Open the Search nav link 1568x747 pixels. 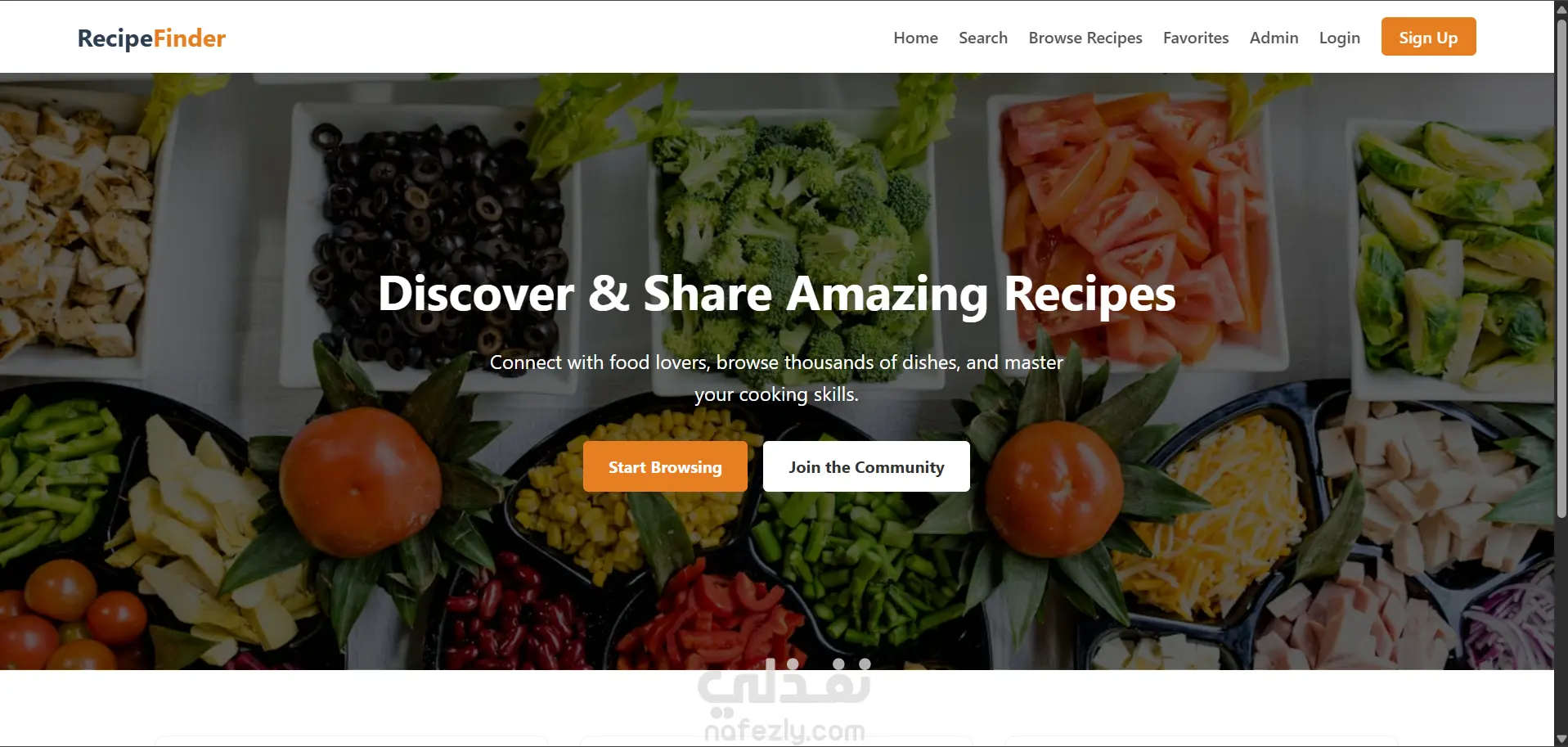[983, 38]
